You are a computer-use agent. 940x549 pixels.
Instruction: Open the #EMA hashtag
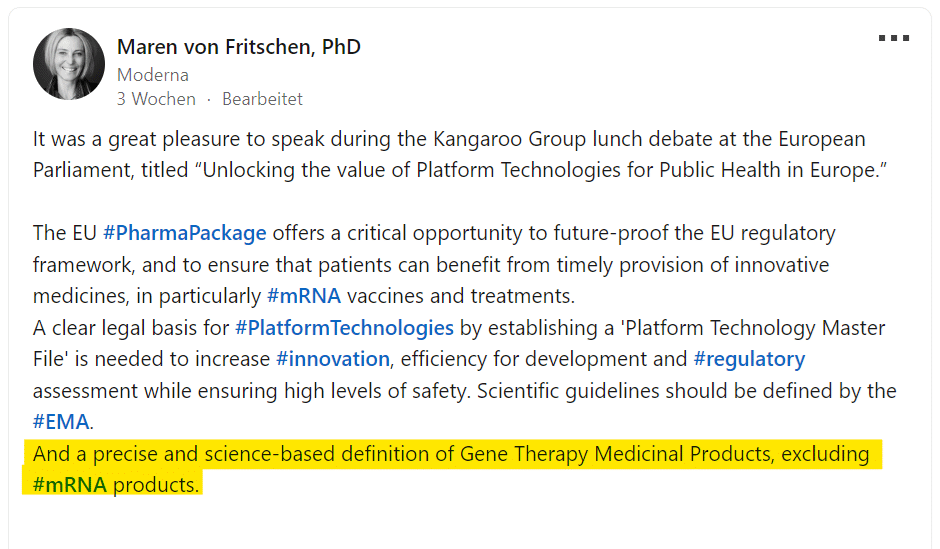pyautogui.click(x=61, y=422)
